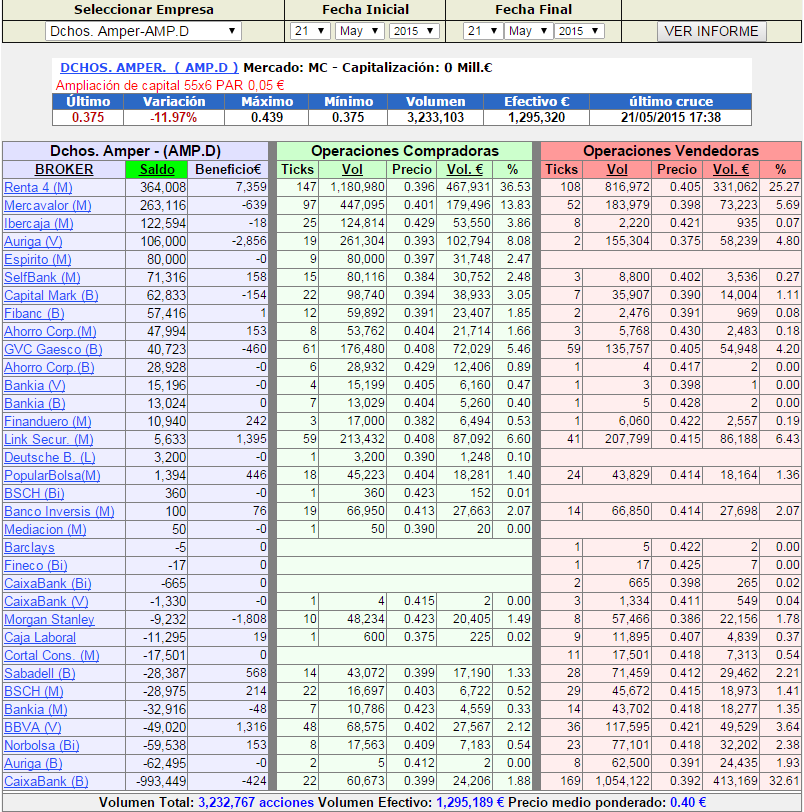Open the PopularBolsa(M) broker link

point(52,475)
